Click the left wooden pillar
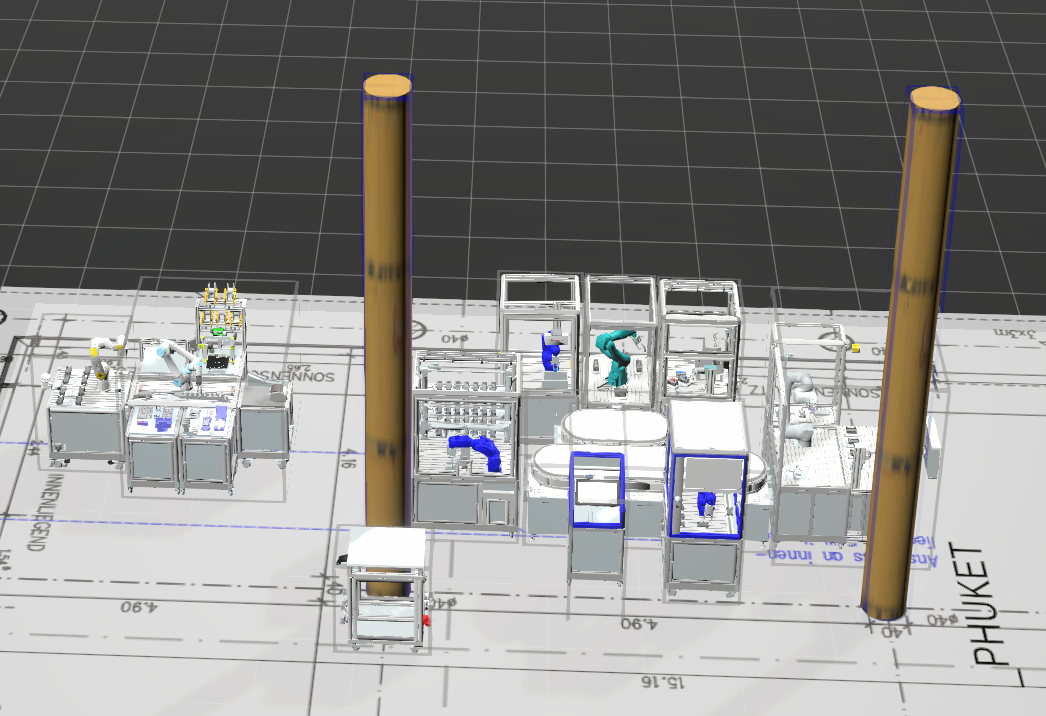This screenshot has width=1046, height=716. pyautogui.click(x=385, y=300)
